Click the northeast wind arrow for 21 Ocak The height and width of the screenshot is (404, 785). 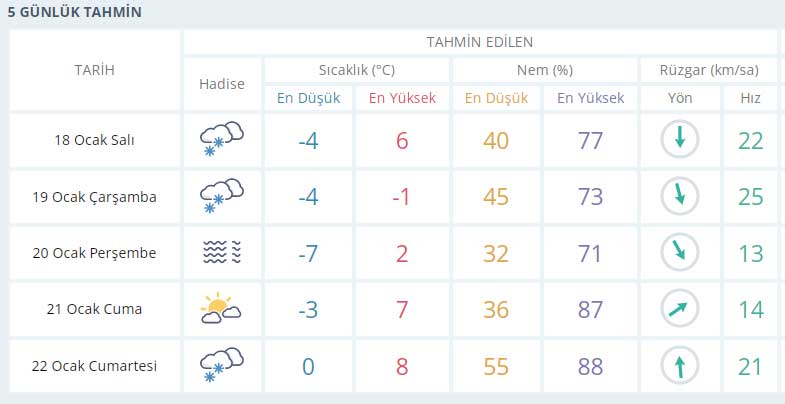coord(679,309)
